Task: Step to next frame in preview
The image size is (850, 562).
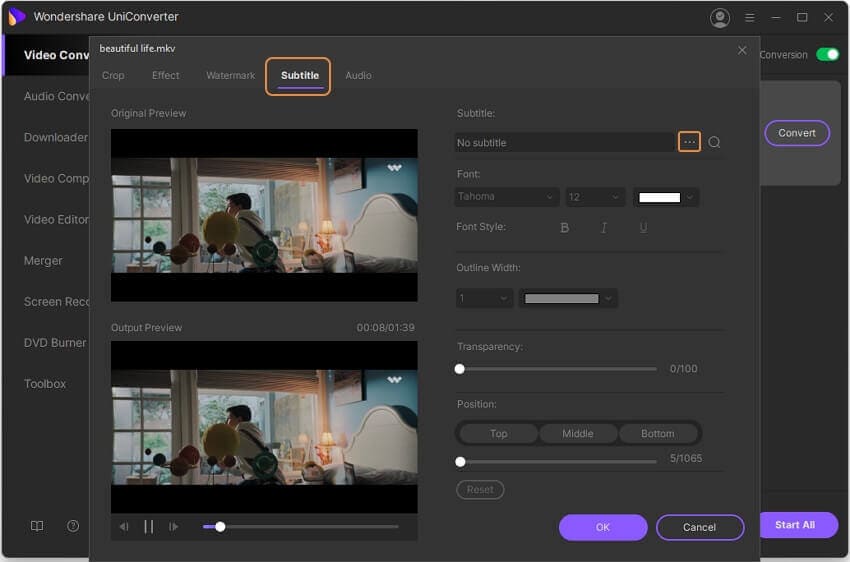Action: 173,526
